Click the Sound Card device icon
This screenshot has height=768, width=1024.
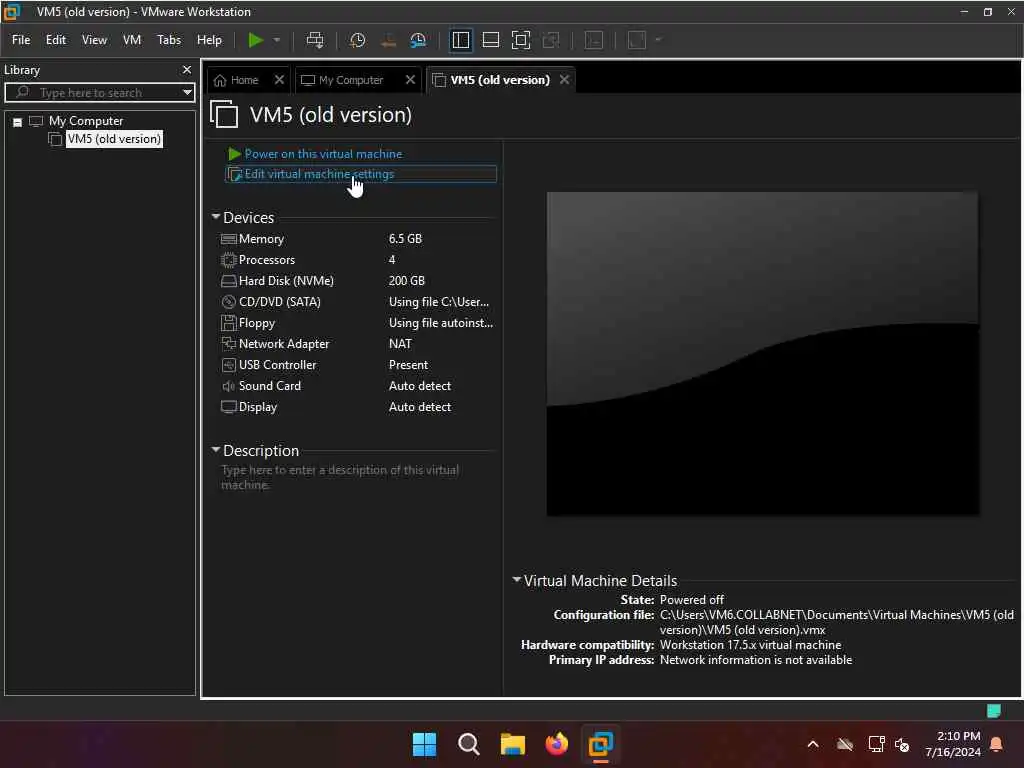pos(229,386)
